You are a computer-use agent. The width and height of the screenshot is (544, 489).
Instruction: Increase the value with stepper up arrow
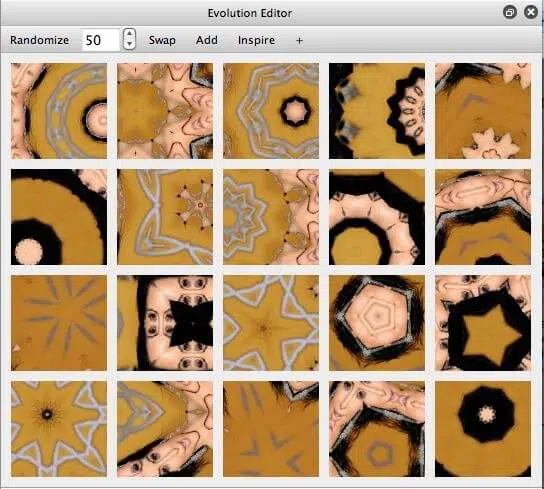pos(129,34)
